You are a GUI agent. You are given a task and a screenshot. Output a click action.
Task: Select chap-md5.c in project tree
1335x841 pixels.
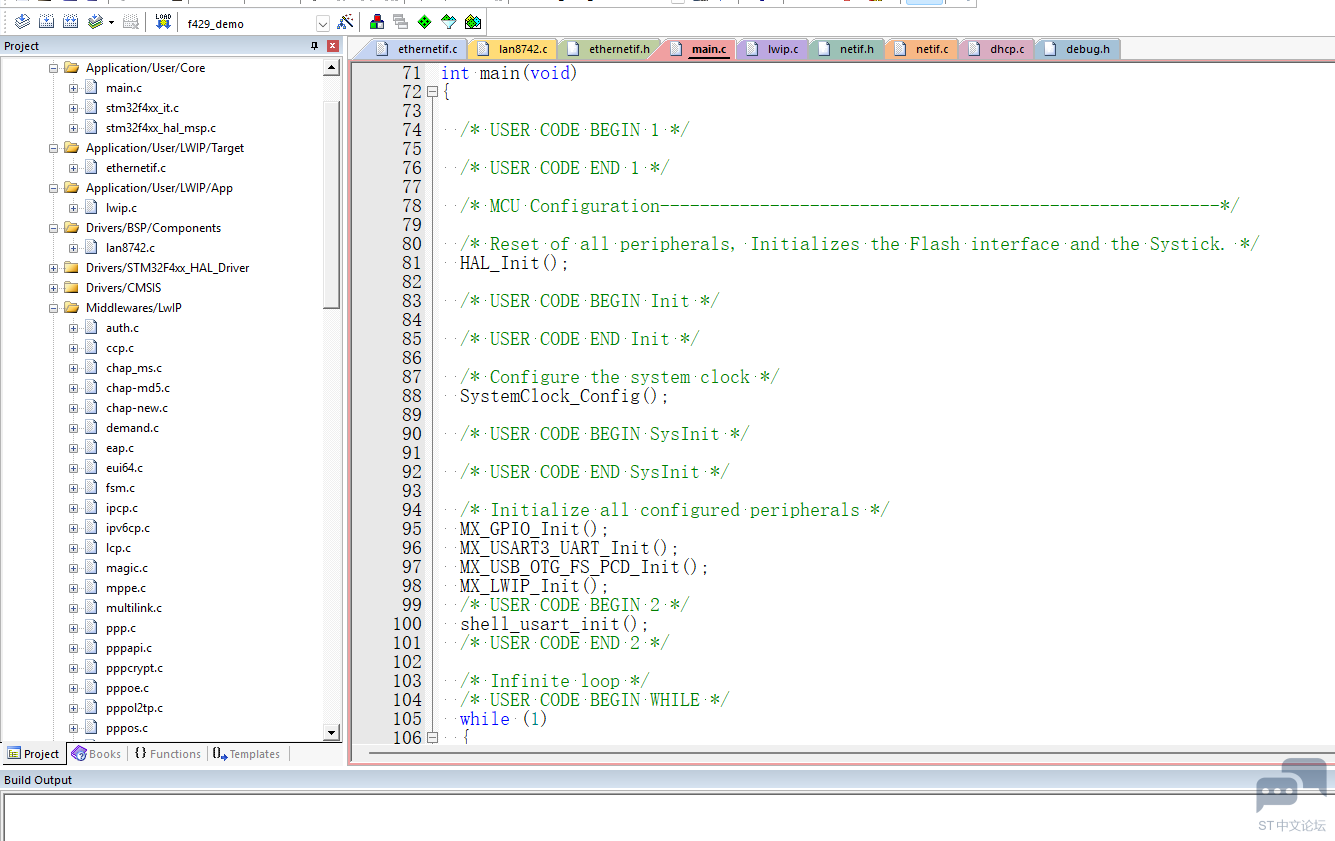click(138, 388)
